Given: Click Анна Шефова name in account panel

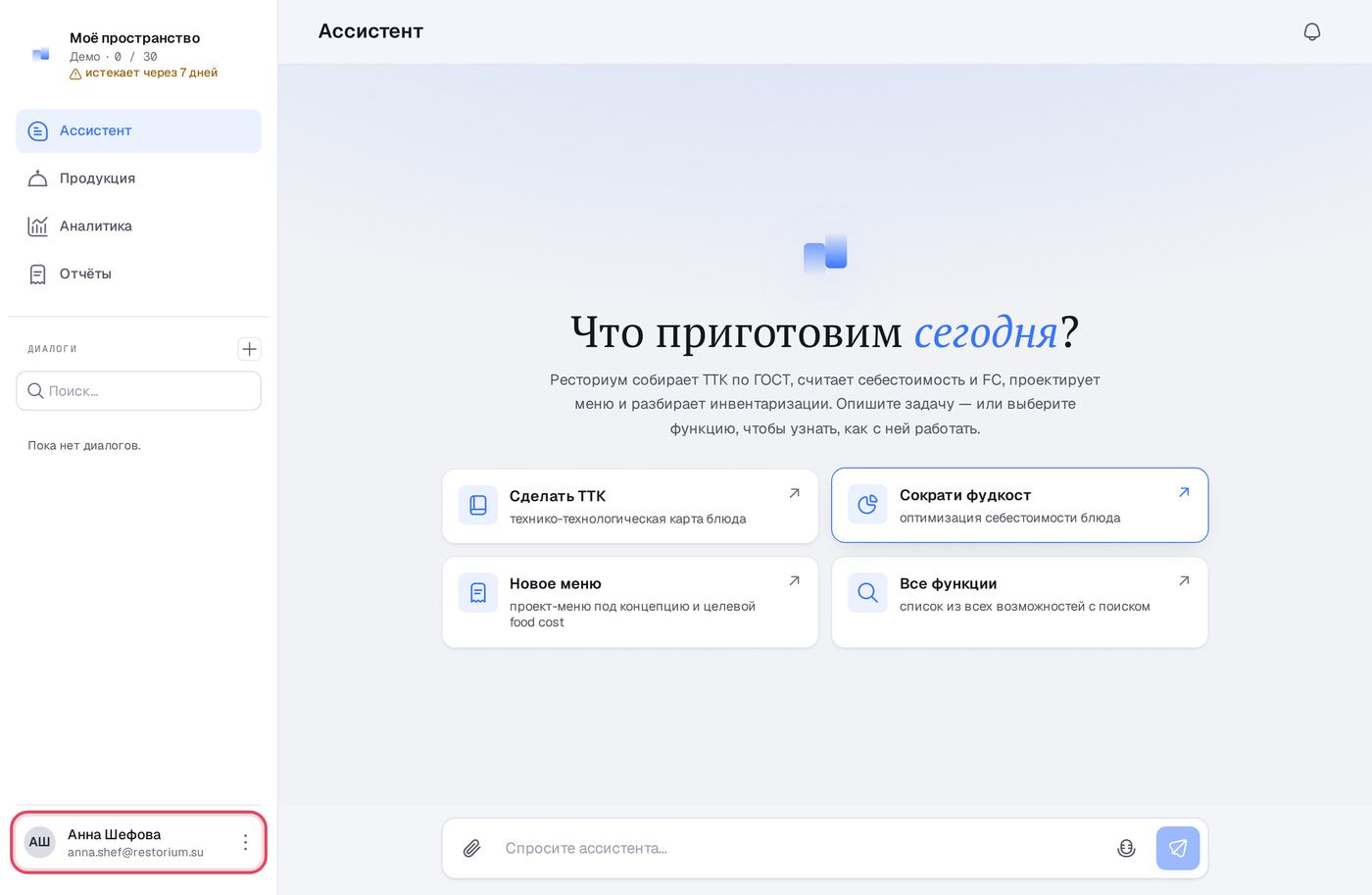Looking at the screenshot, I should click(x=114, y=834).
